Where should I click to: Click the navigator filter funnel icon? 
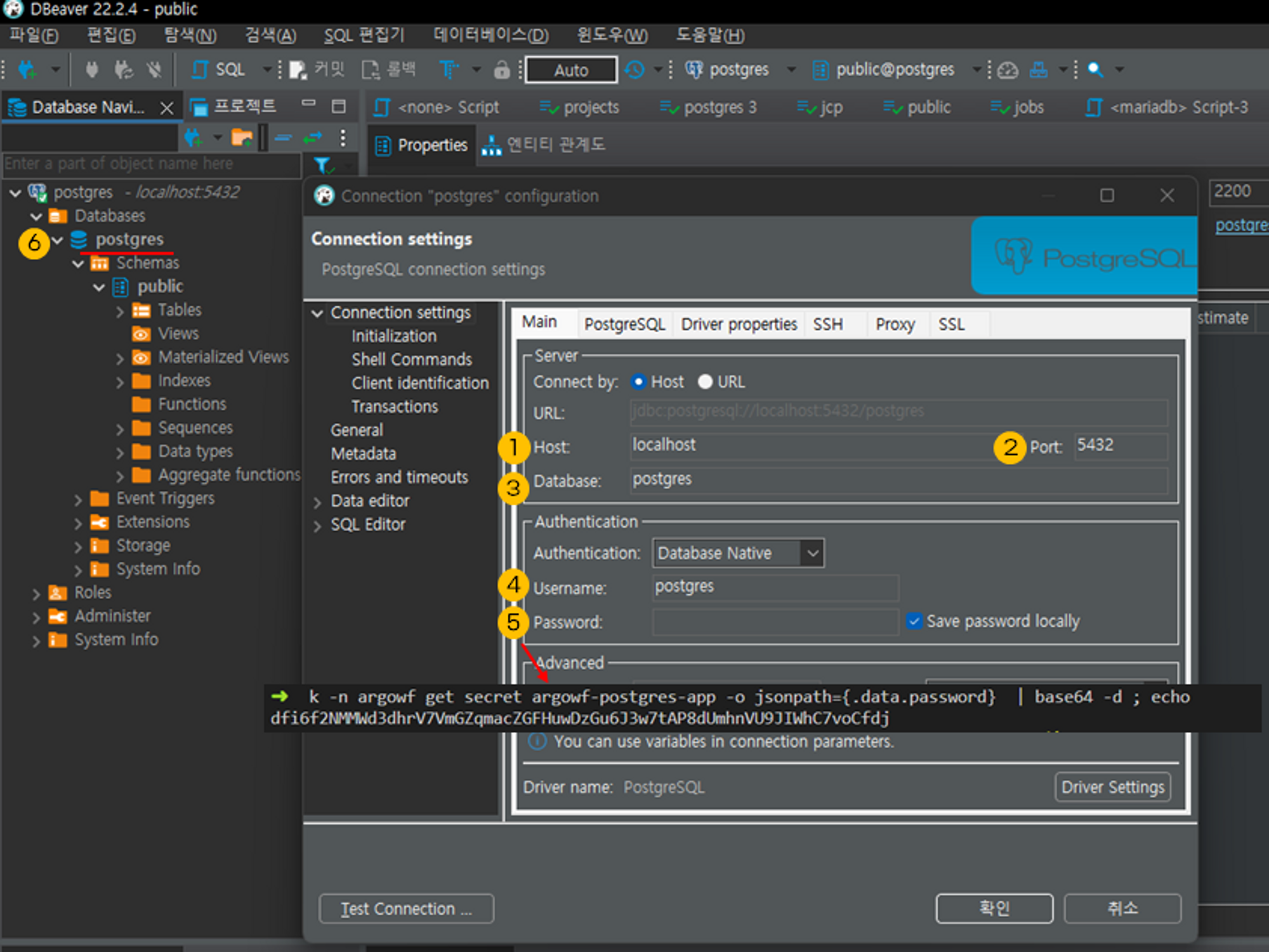pos(323,165)
